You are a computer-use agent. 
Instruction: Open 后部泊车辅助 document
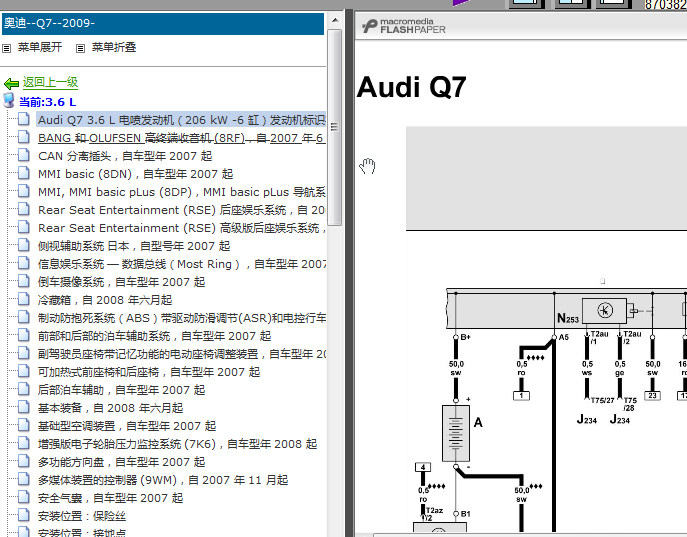click(x=121, y=390)
